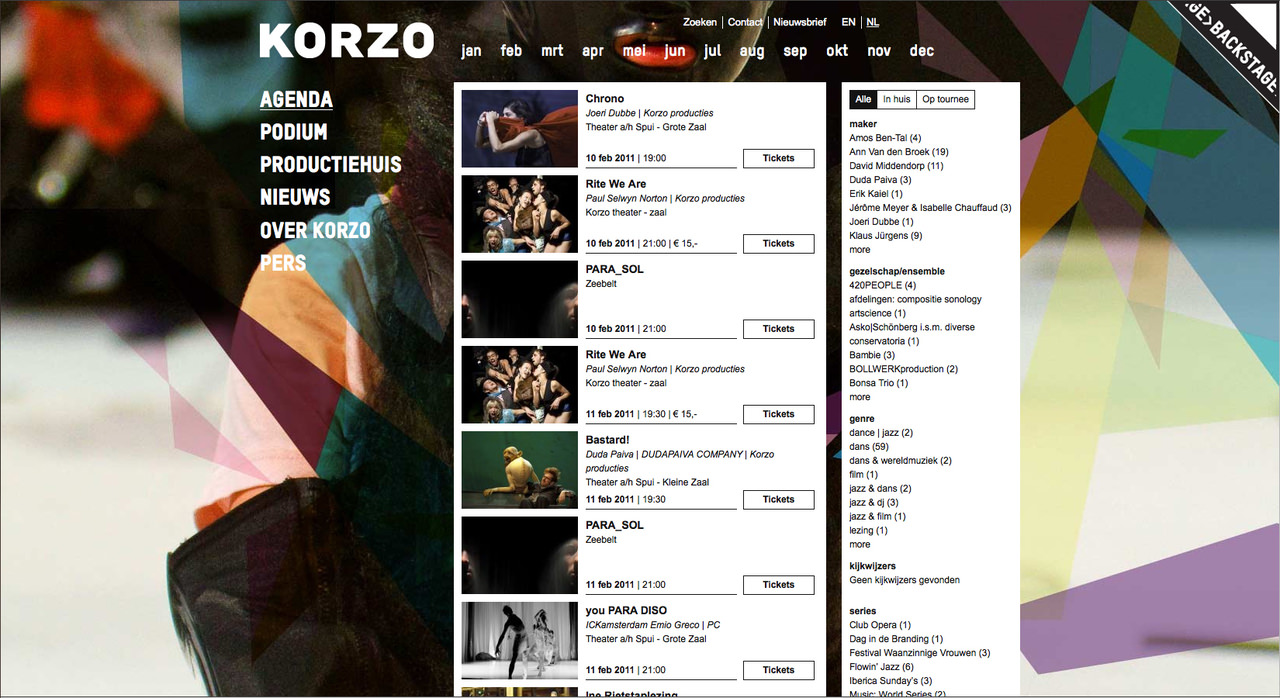Jump to mrt in the month bar
The image size is (1280, 698).
[x=552, y=51]
